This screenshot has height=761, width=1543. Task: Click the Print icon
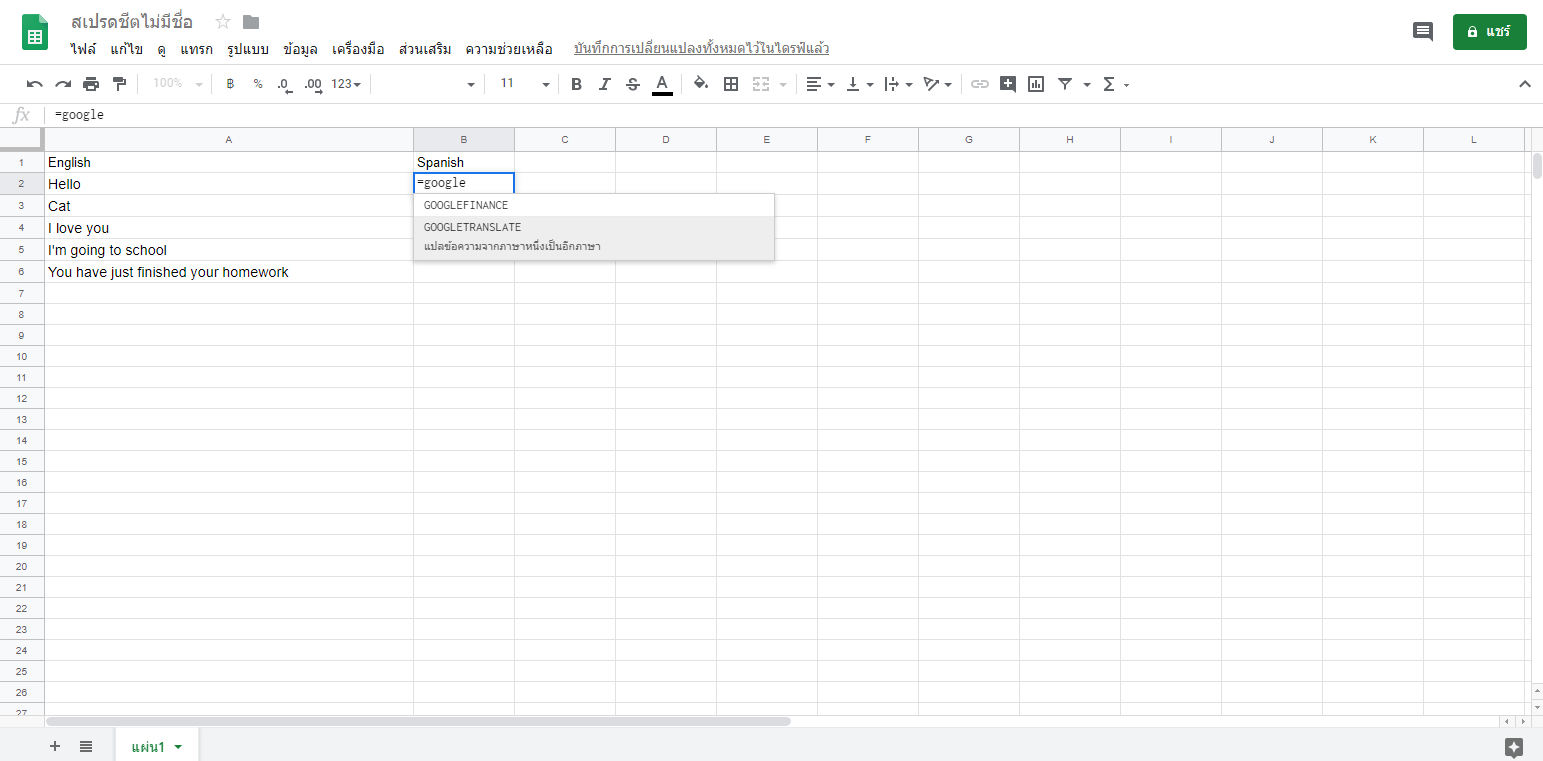[x=91, y=84]
